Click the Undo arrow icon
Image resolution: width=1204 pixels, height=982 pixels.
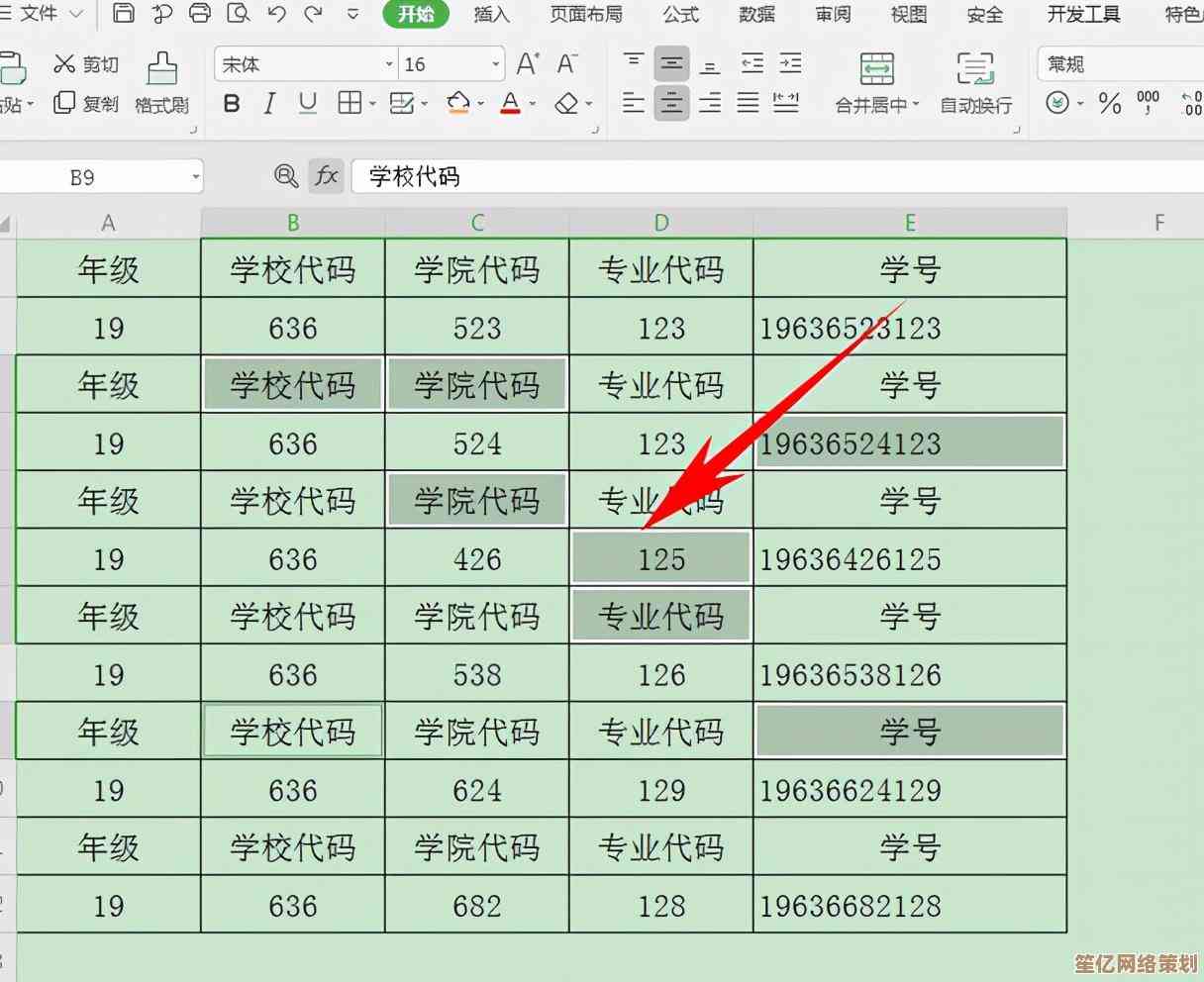(277, 14)
